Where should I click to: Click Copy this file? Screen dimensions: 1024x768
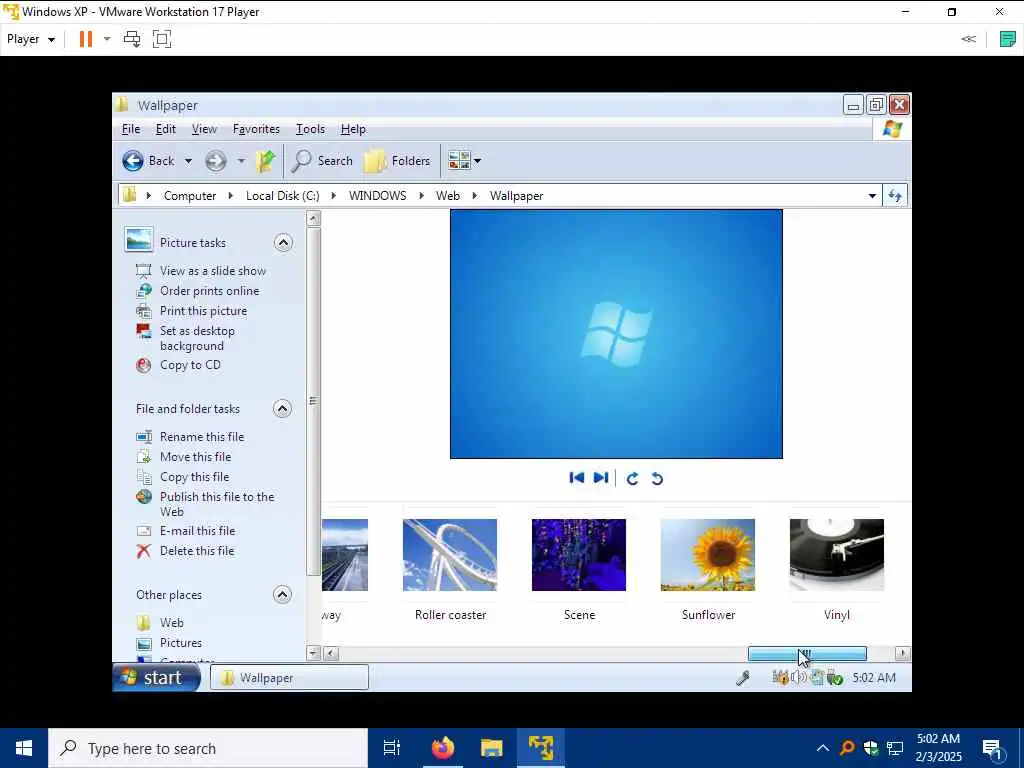coord(195,477)
